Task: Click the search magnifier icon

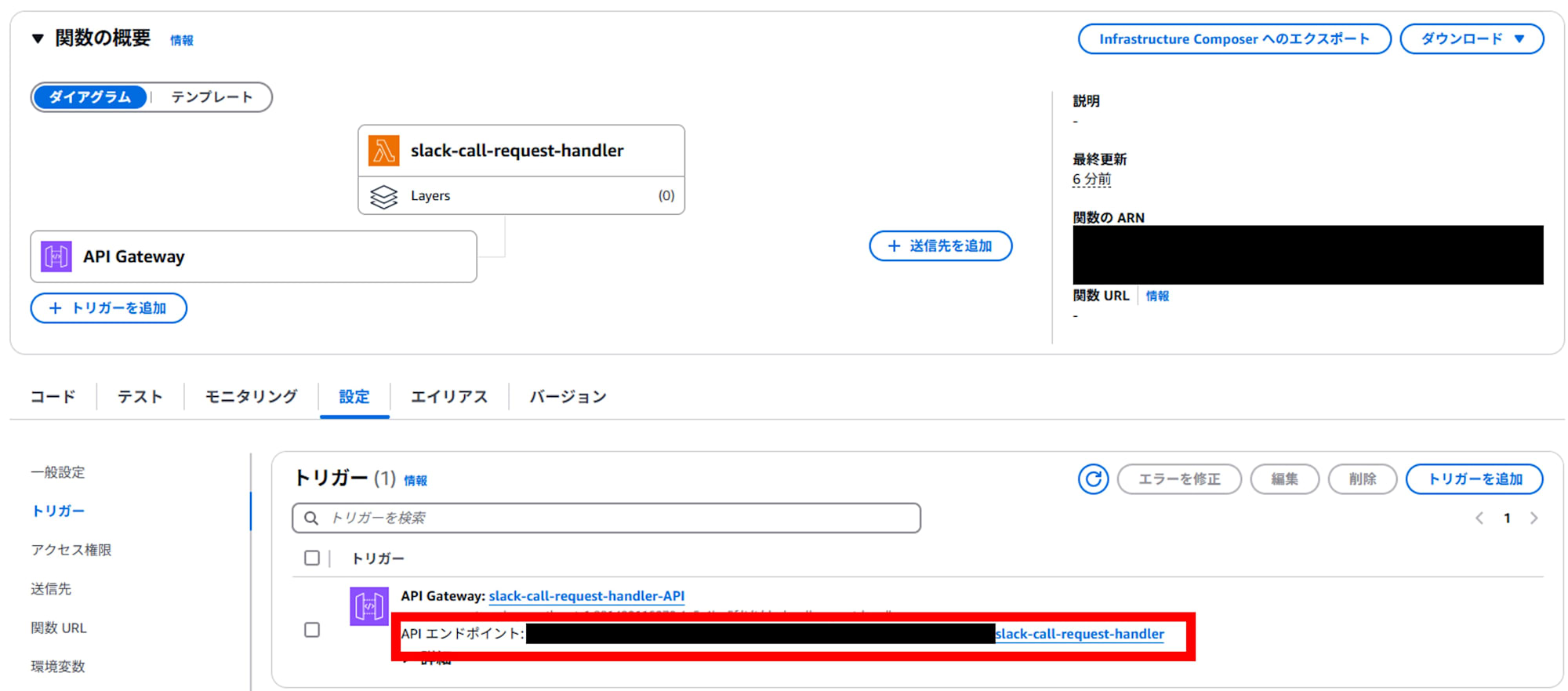Action: [311, 518]
